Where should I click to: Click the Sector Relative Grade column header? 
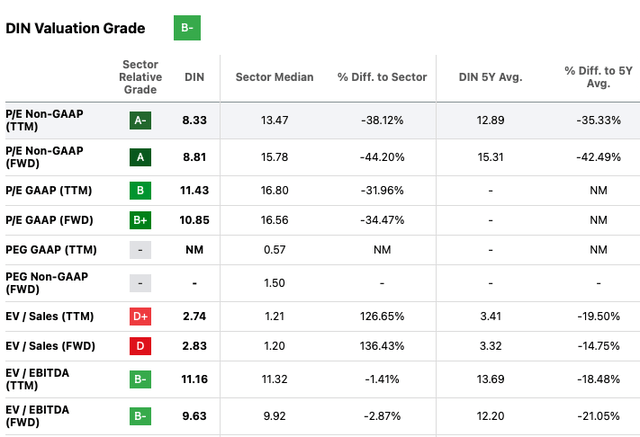coord(140,77)
